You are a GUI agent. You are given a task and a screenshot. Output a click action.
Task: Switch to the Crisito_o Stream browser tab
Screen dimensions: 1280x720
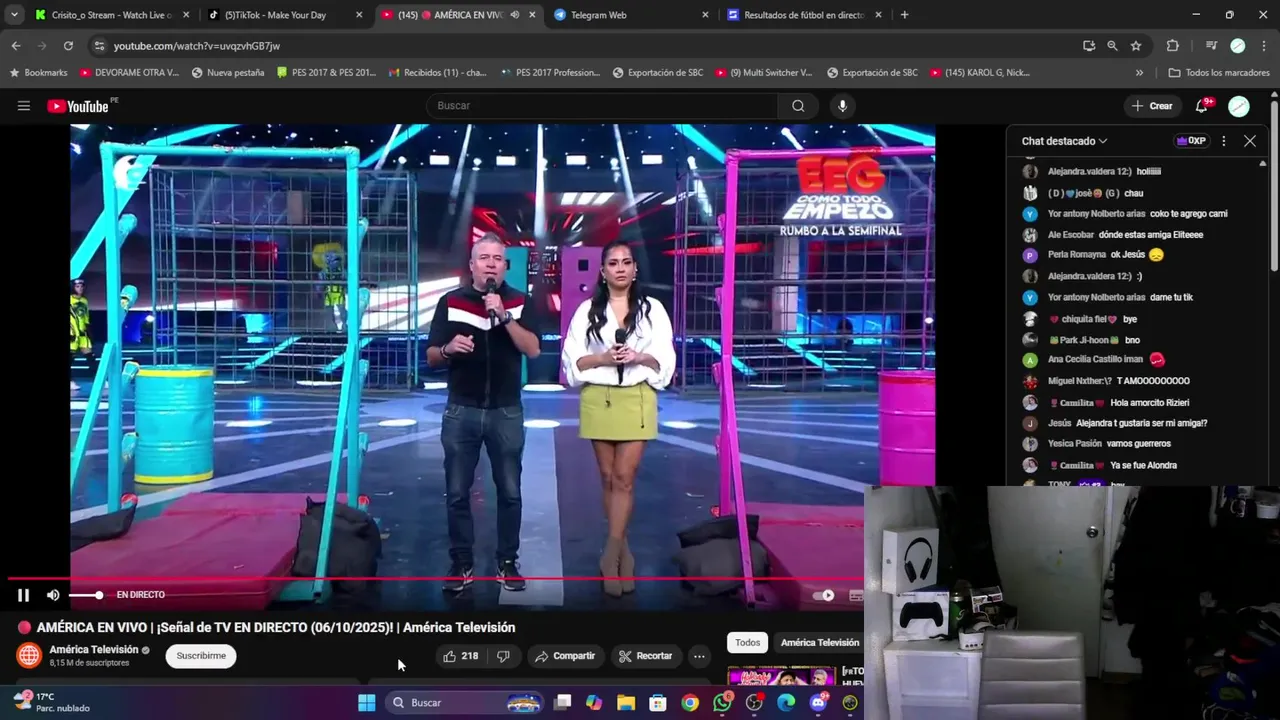pos(110,15)
